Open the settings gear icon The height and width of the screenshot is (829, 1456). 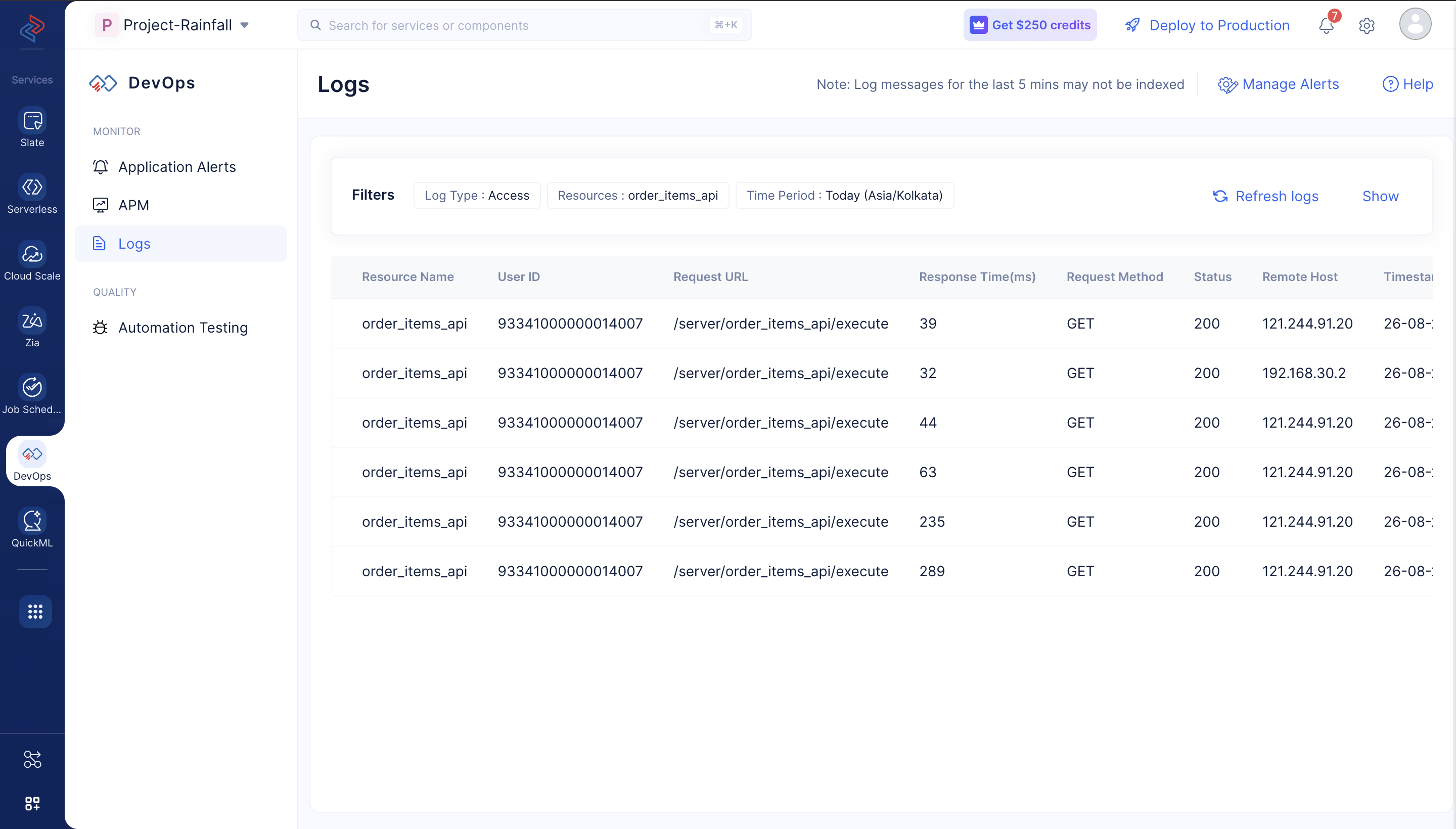pos(1367,25)
